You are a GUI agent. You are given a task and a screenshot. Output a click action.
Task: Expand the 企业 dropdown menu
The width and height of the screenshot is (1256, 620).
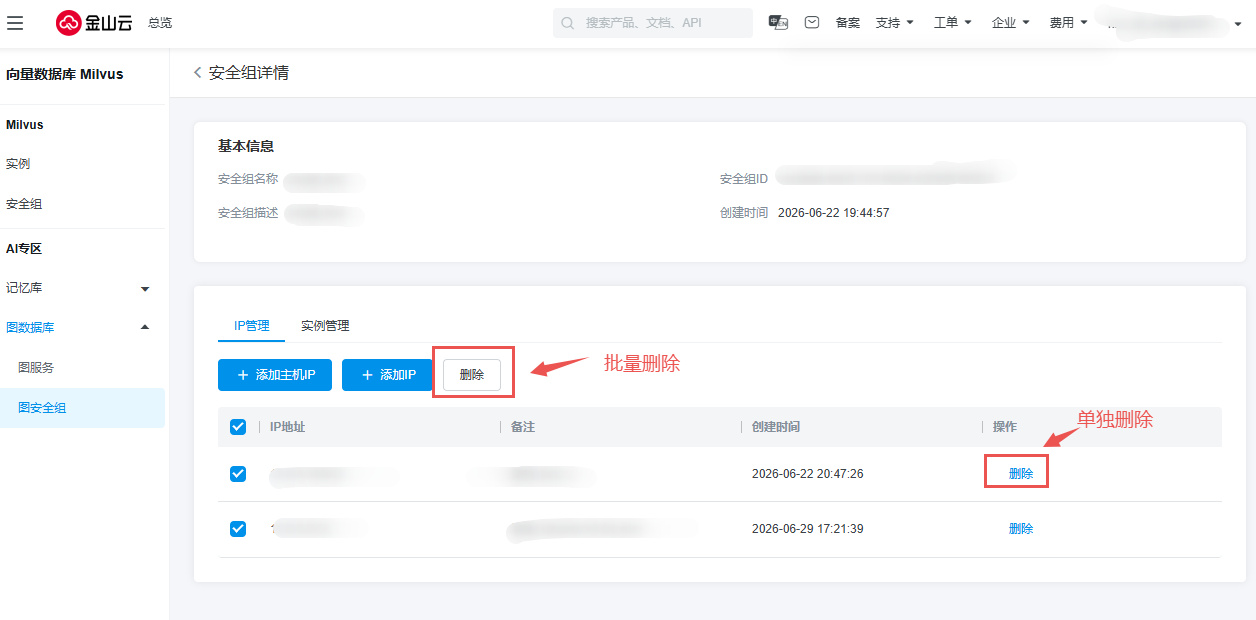pyautogui.click(x=1011, y=22)
